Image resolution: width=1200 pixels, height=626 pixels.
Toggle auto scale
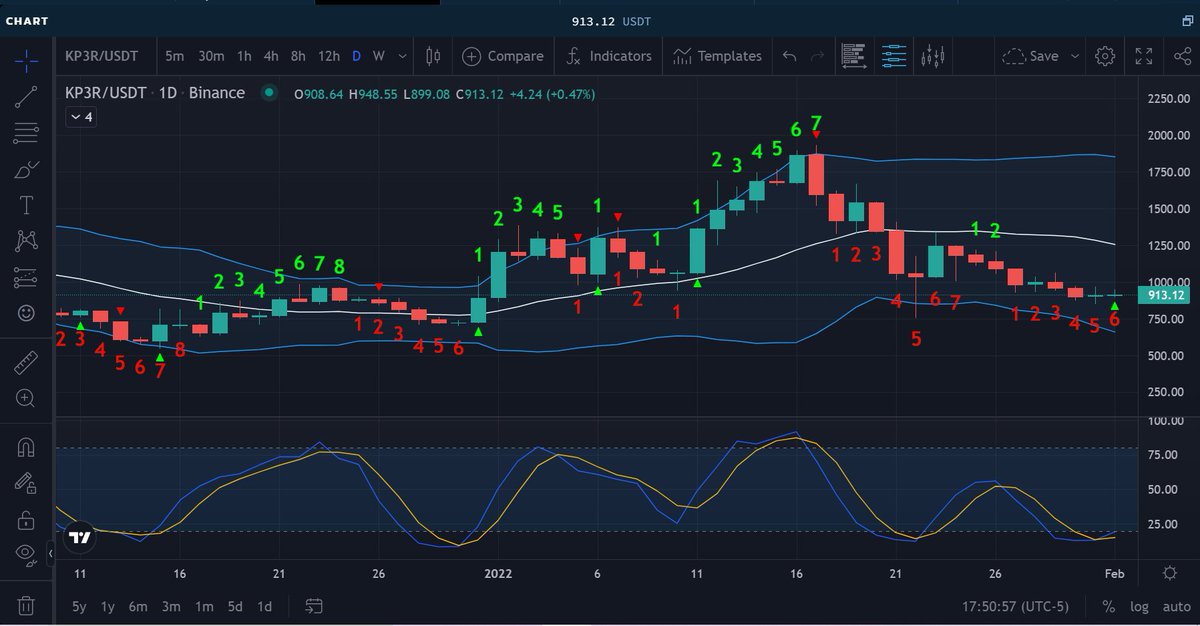(x=1176, y=606)
